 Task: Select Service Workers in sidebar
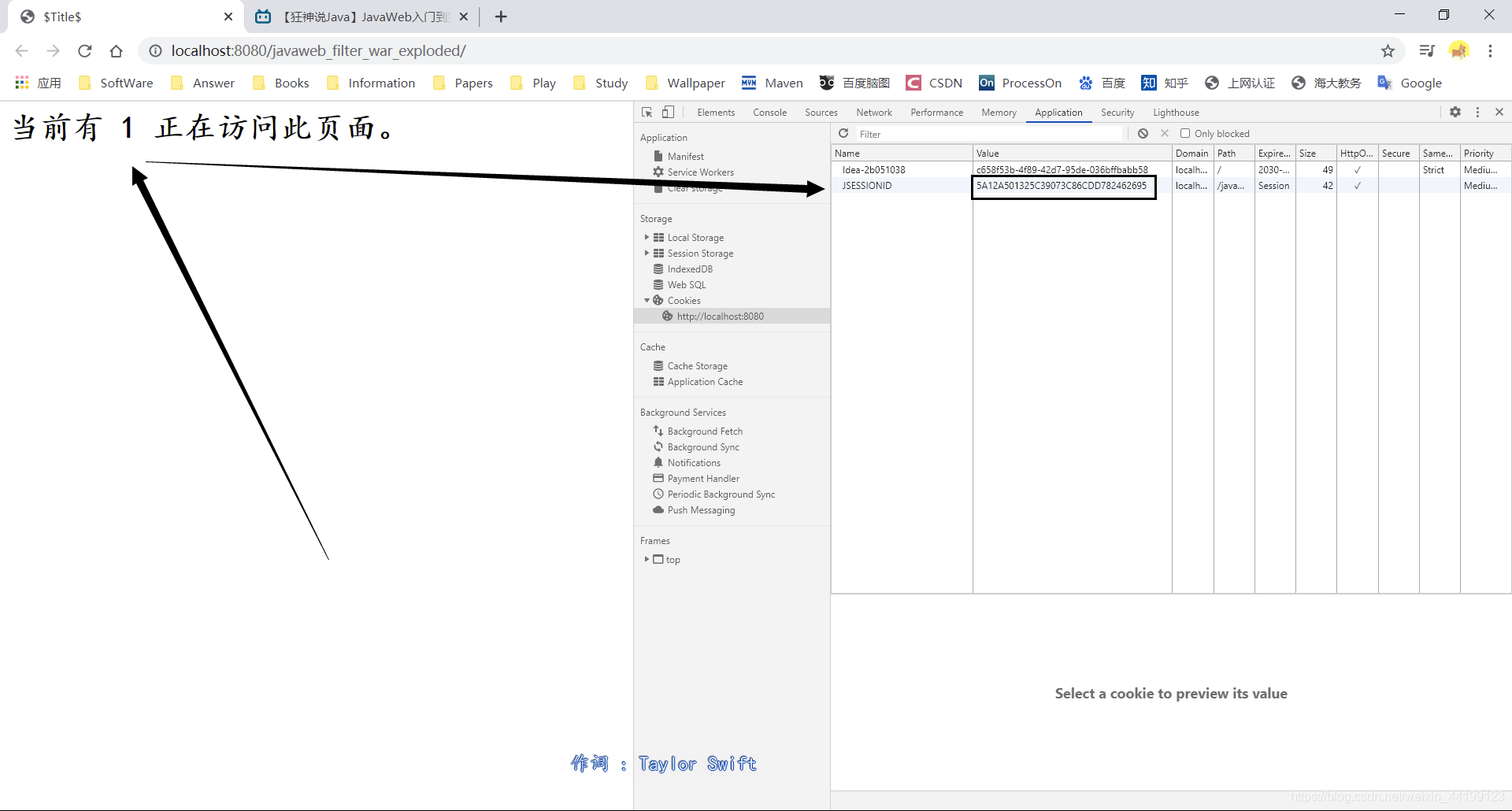pyautogui.click(x=700, y=172)
